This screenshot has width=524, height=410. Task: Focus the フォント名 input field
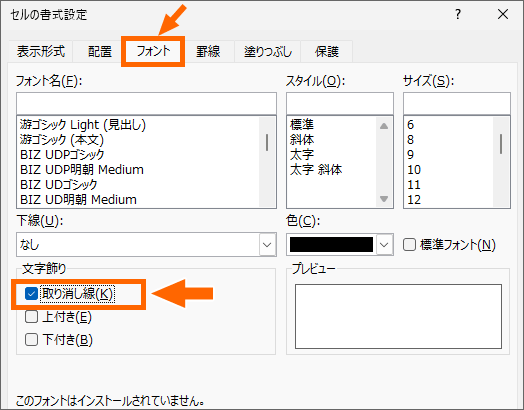pyautogui.click(x=146, y=104)
